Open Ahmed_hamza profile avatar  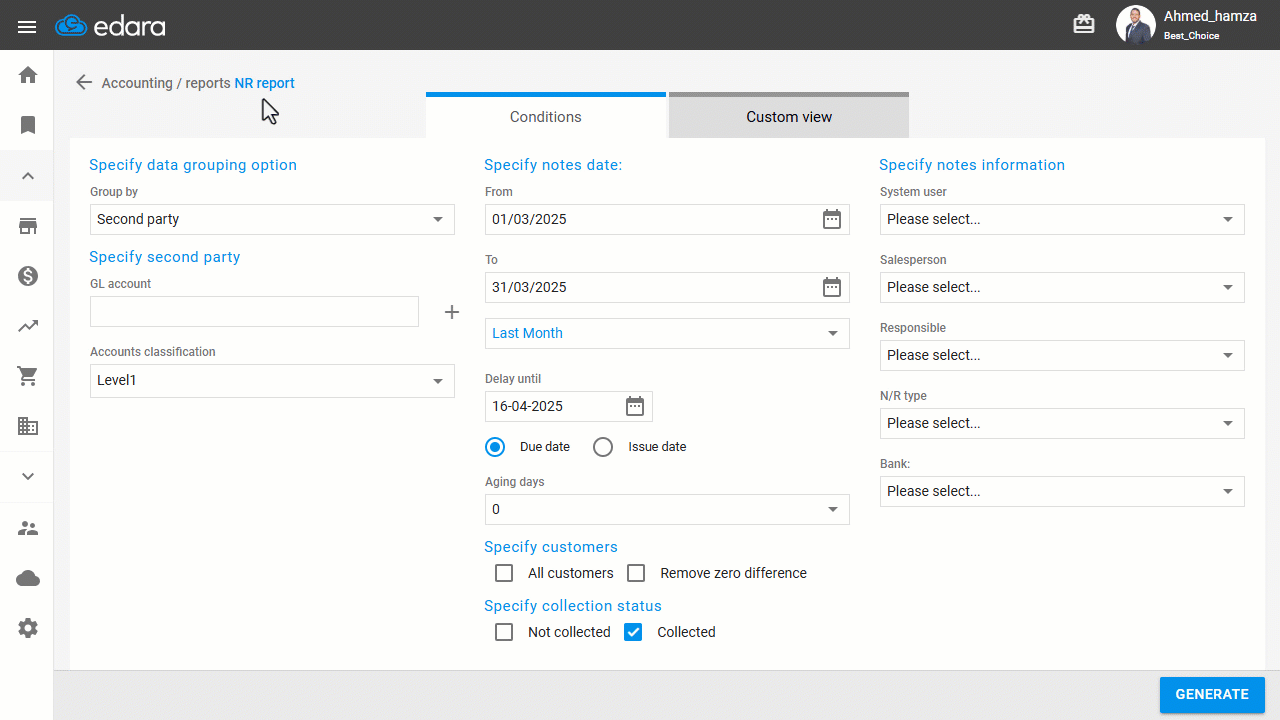[1135, 25]
